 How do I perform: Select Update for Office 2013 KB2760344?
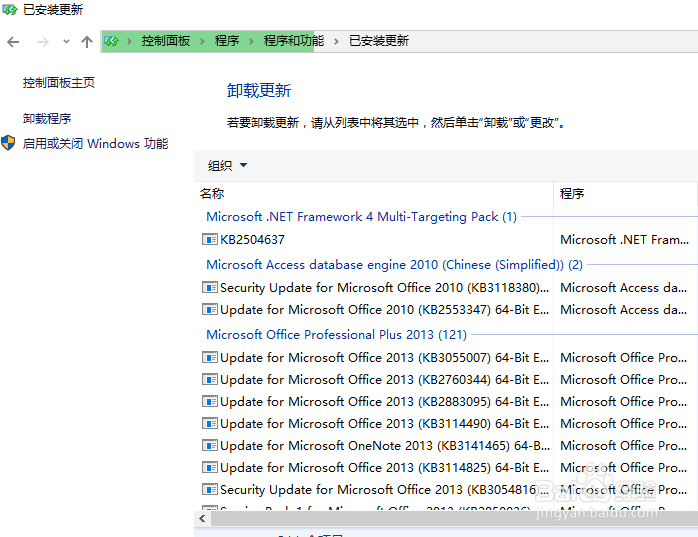384,379
